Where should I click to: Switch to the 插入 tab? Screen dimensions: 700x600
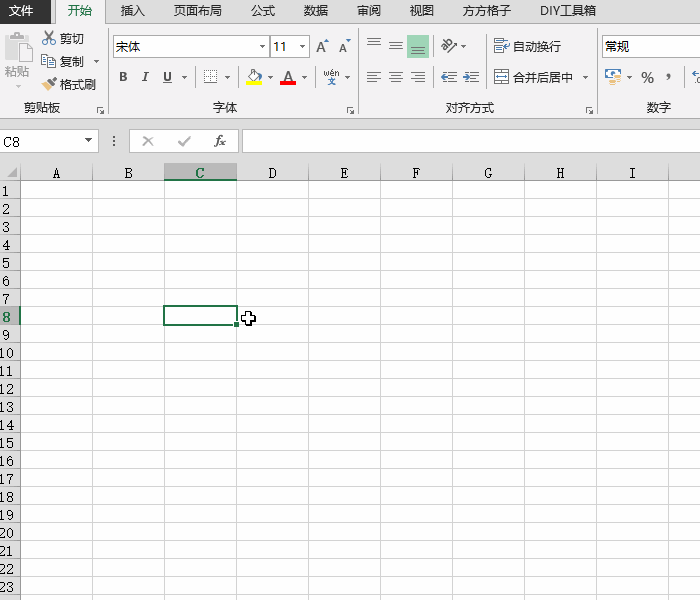pos(133,10)
